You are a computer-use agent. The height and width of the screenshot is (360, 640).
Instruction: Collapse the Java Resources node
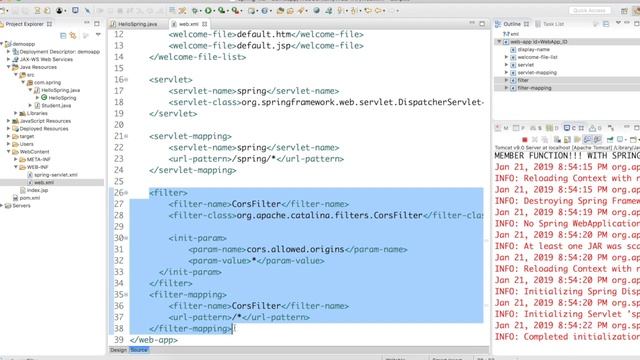9,67
